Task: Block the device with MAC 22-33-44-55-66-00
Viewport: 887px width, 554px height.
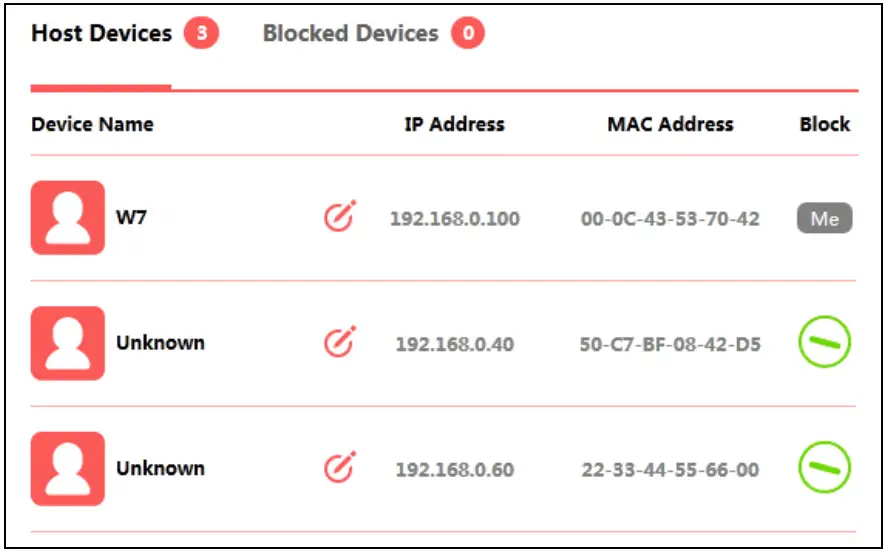Action: (x=824, y=468)
